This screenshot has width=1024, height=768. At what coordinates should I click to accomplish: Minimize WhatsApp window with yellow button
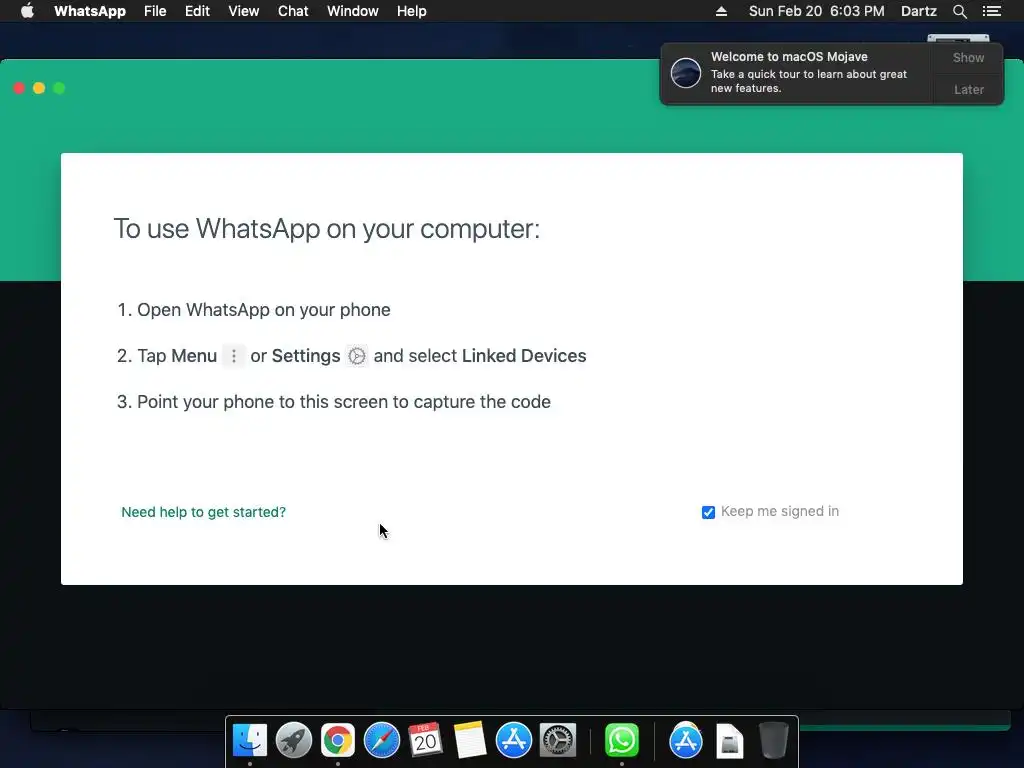[x=39, y=88]
